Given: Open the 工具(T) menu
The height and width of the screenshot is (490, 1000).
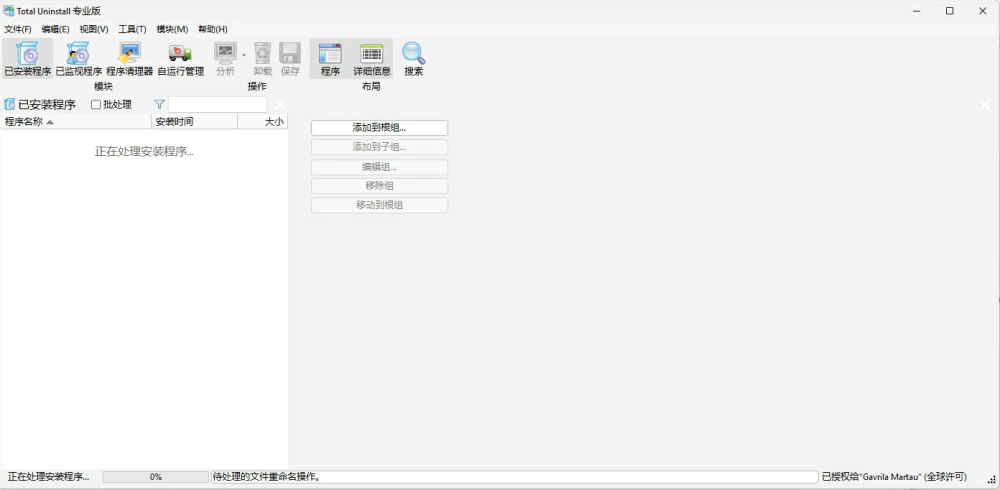Looking at the screenshot, I should point(132,29).
